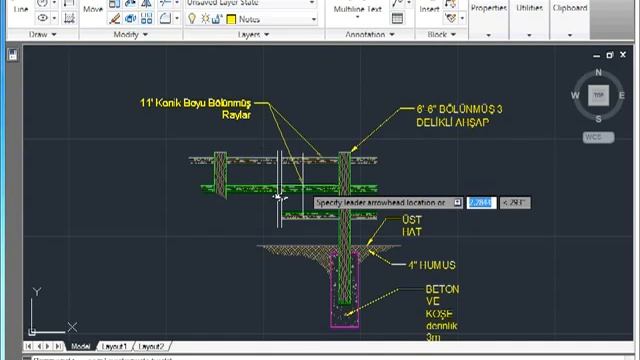
Task: Click N on the ViewCube compass
Action: click(598, 72)
